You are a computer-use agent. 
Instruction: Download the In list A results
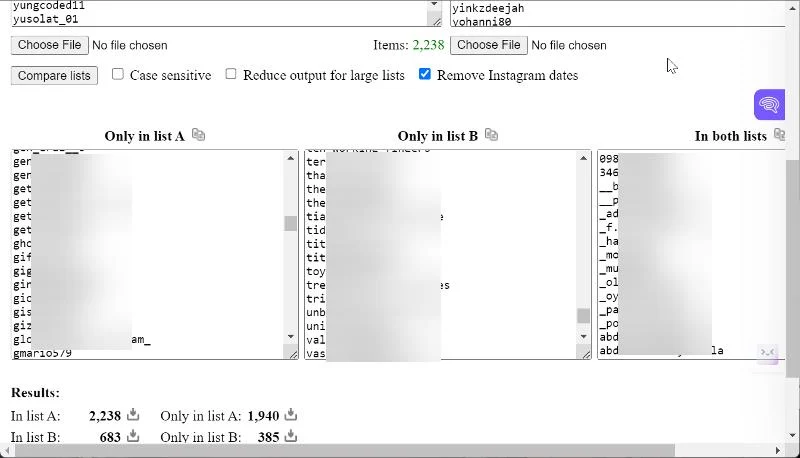(133, 414)
